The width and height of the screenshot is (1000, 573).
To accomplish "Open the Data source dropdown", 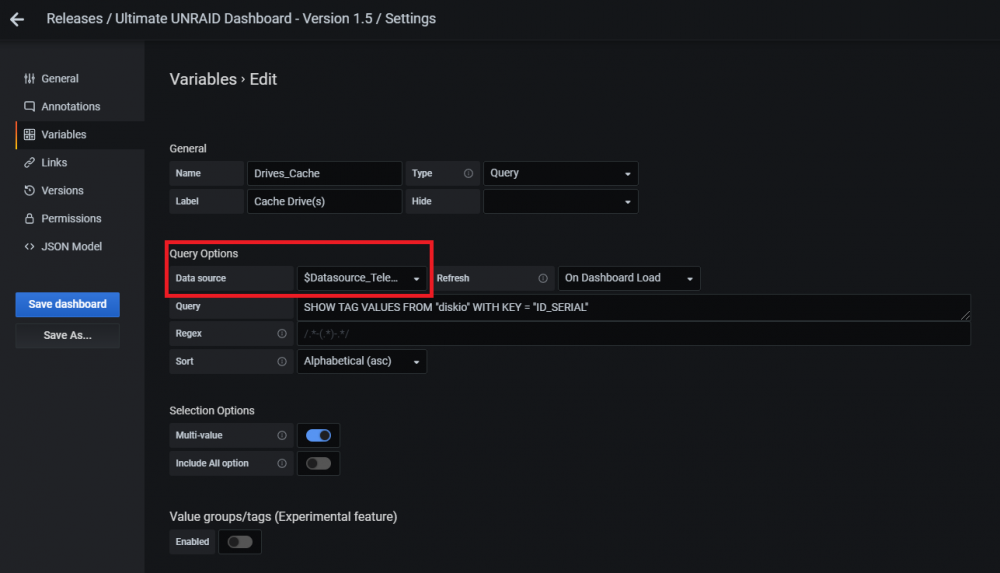I will point(362,278).
